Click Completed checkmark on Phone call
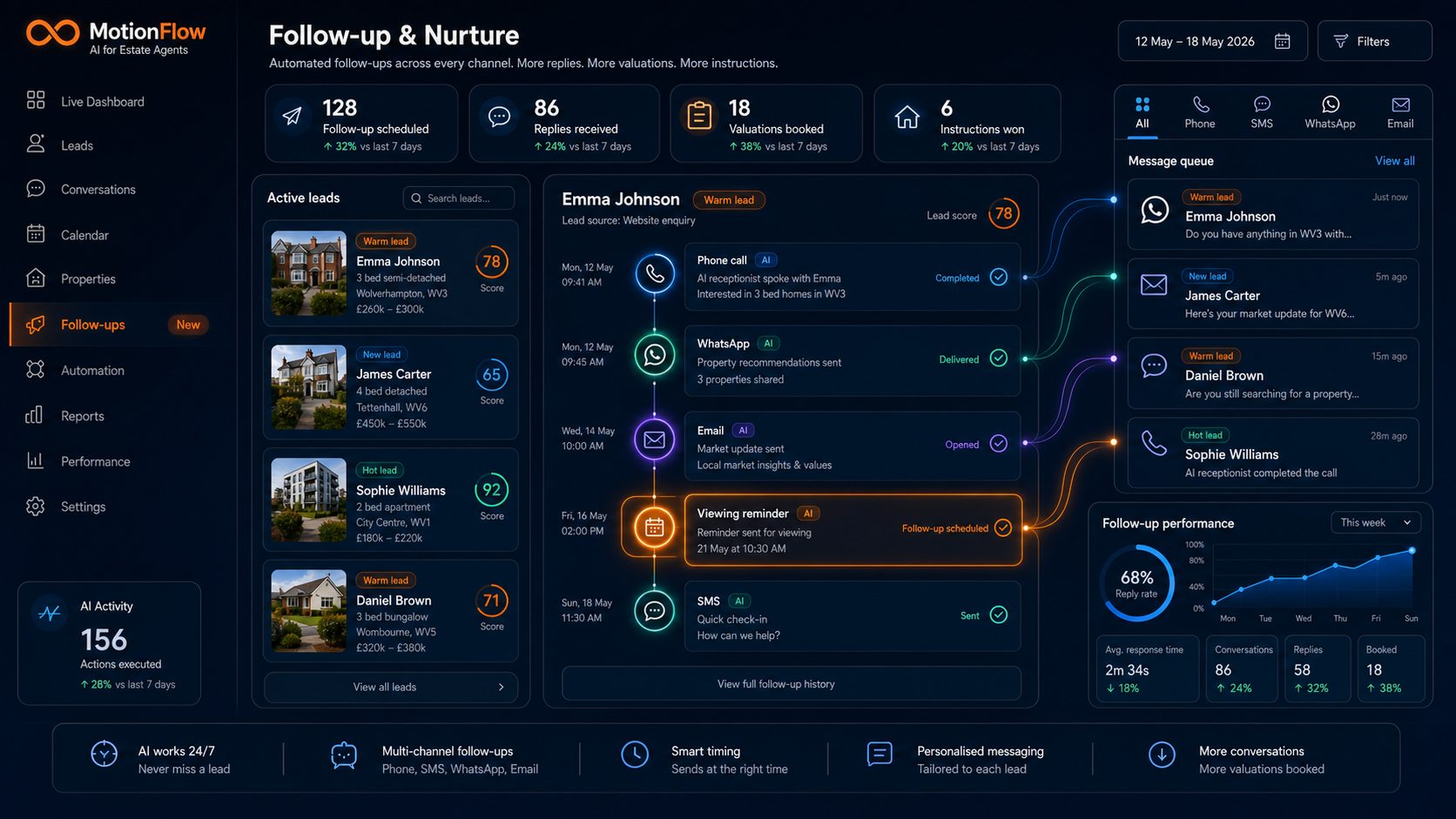Screen dimensions: 1456x819 tap(999, 277)
